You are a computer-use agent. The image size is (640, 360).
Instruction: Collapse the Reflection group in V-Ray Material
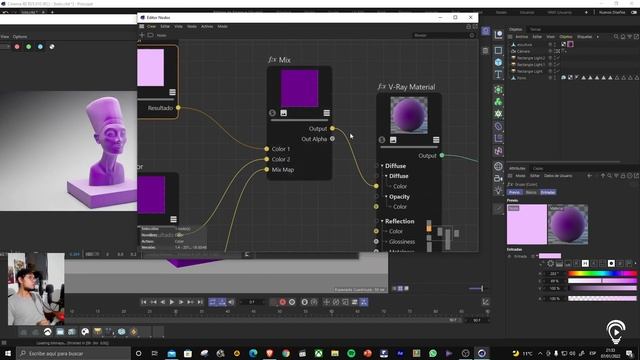coord(382,221)
